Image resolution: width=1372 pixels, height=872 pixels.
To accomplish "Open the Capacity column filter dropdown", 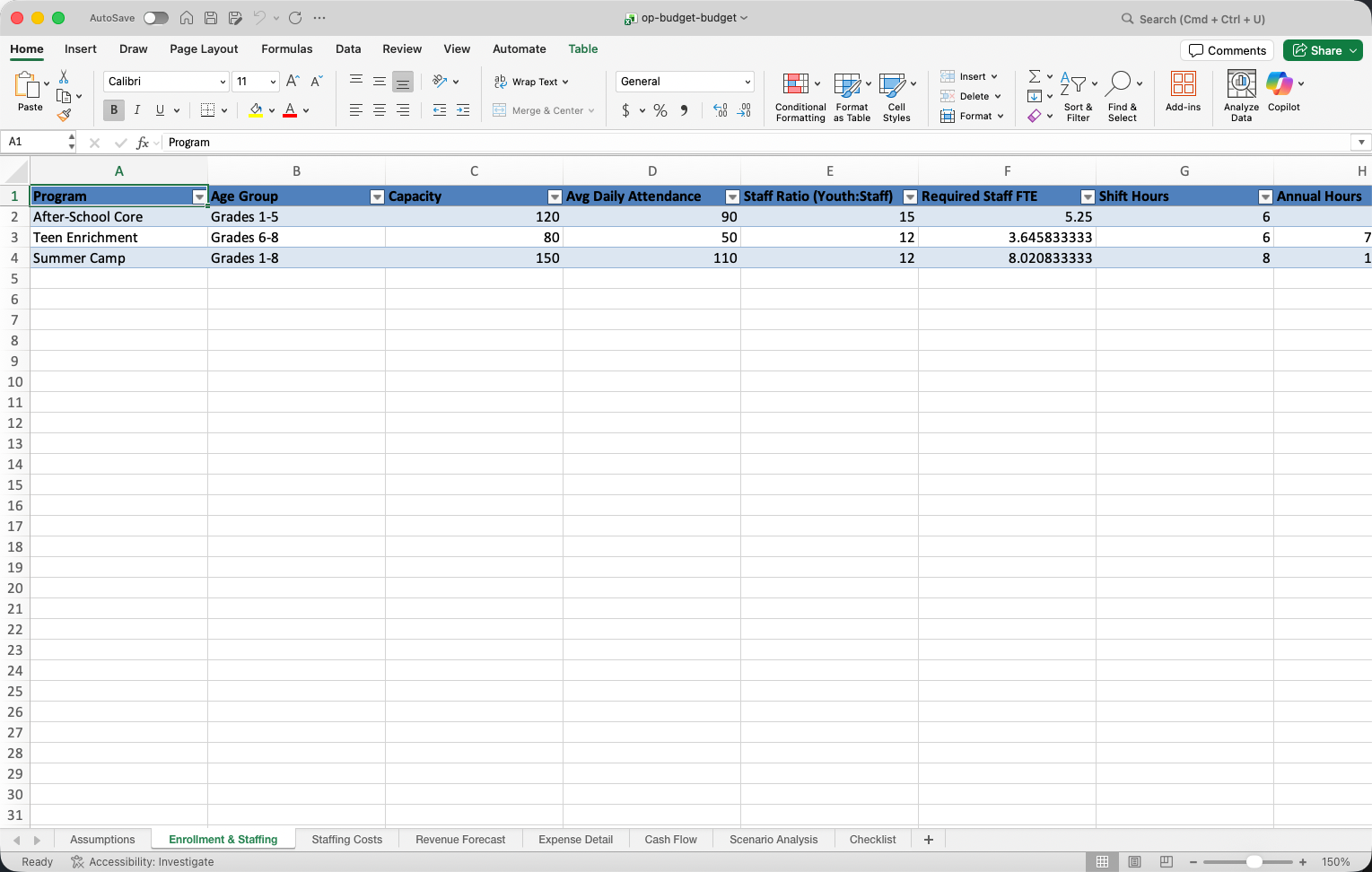I will coord(555,196).
